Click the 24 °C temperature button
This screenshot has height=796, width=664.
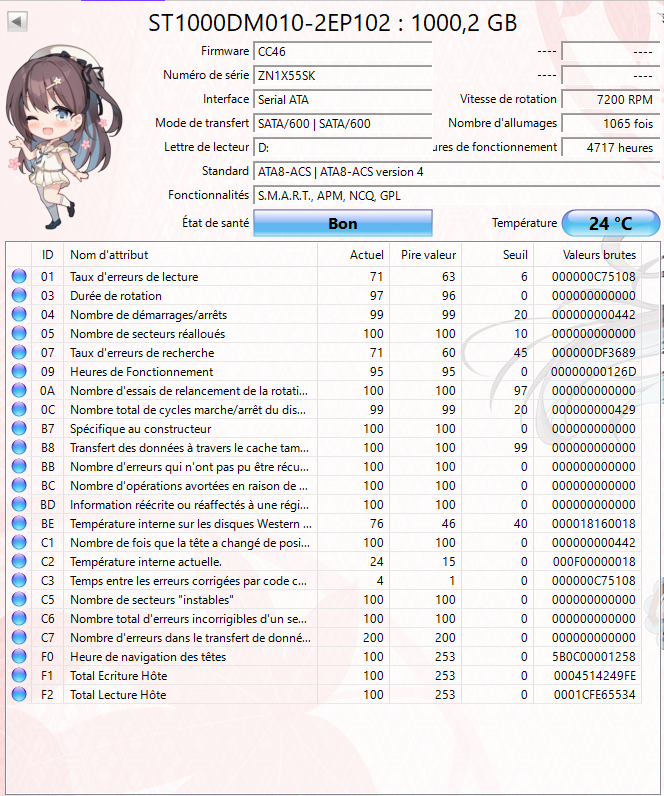coord(611,223)
